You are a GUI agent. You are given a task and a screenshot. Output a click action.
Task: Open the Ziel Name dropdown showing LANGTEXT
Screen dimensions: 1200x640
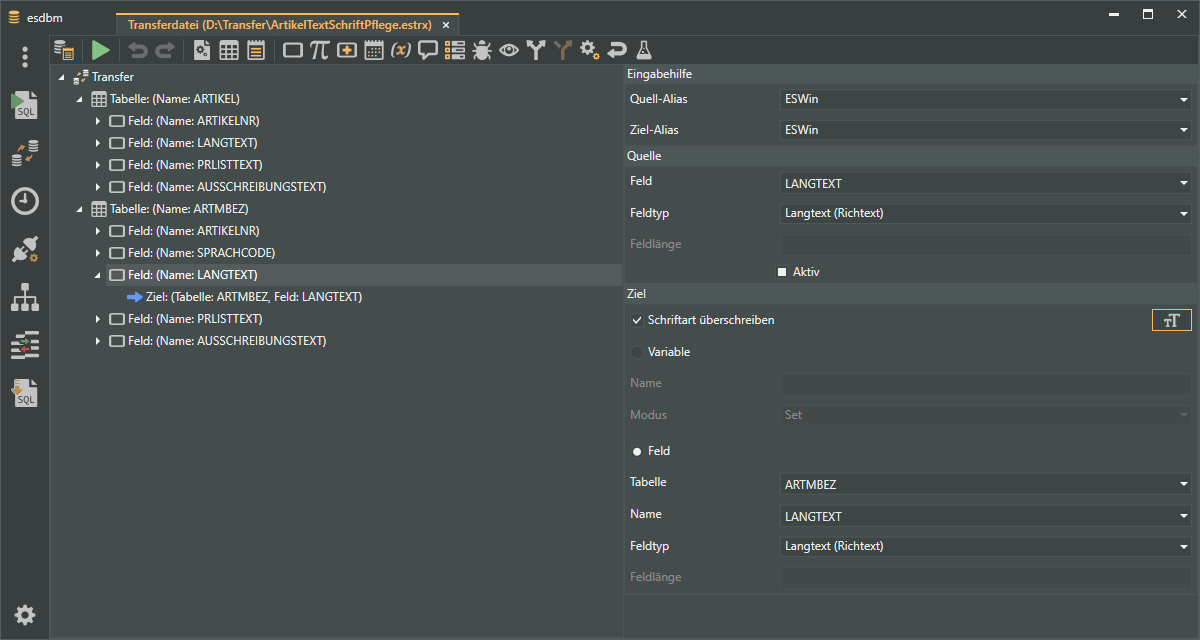coord(986,516)
